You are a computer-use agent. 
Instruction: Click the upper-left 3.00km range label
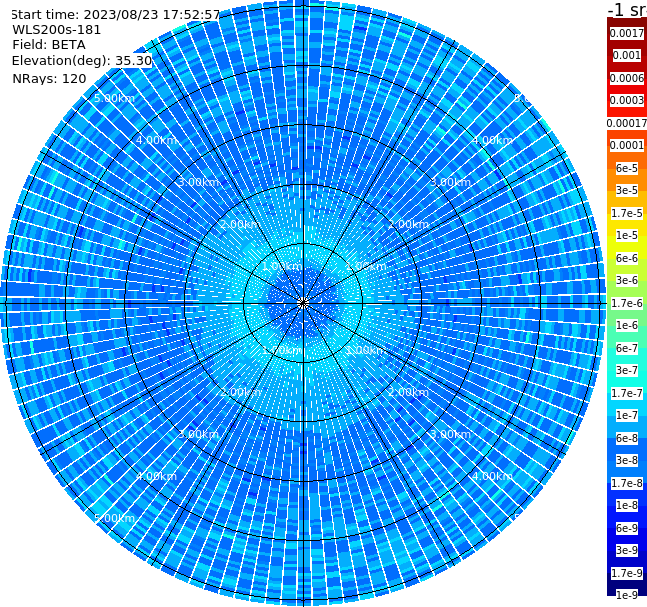(198, 182)
